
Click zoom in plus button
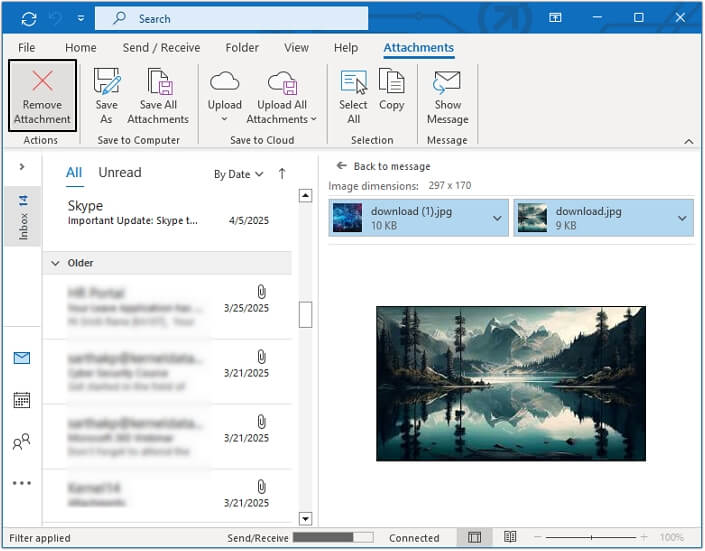coord(644,538)
